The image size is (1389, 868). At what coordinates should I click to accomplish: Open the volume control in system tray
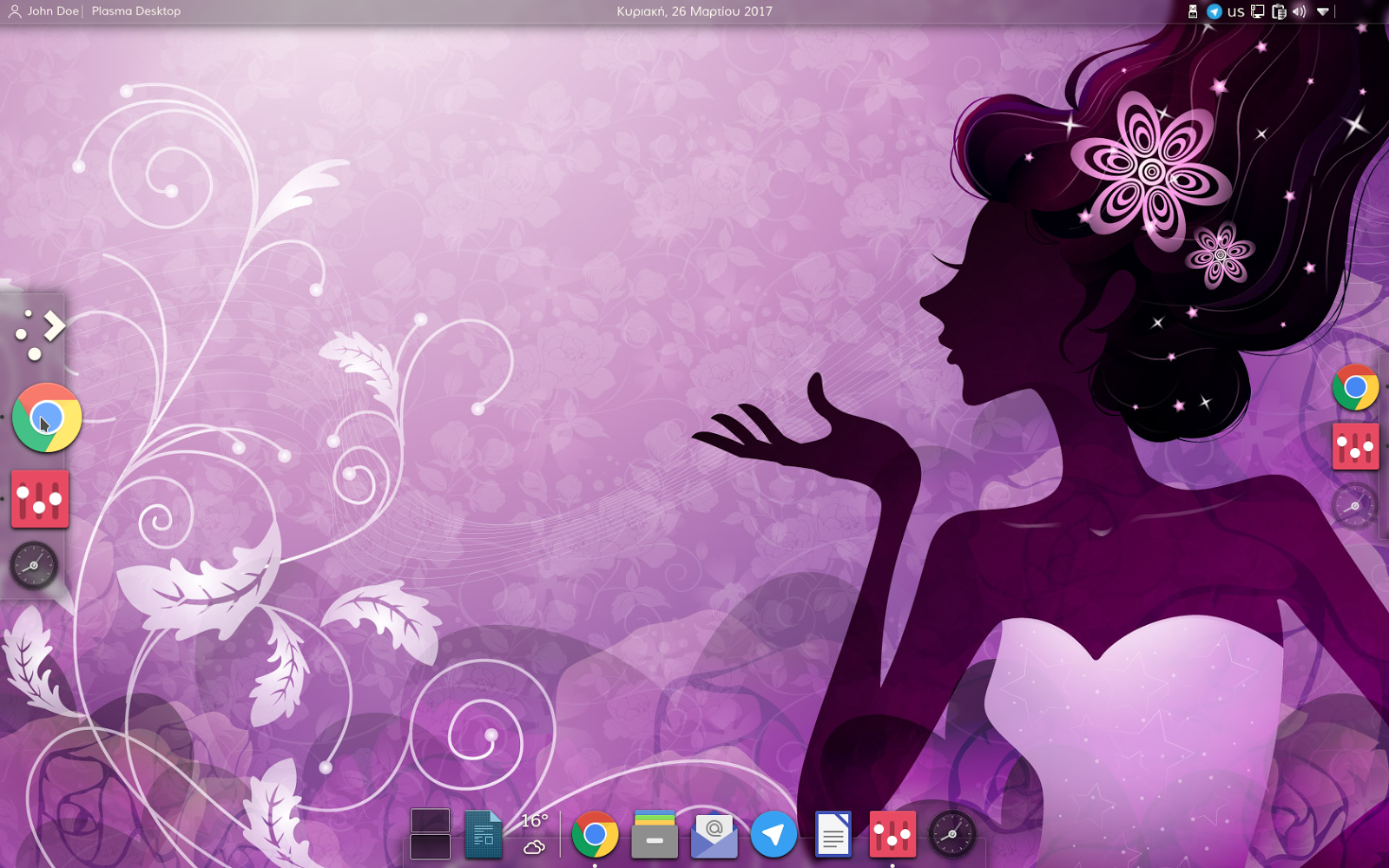coord(1300,11)
